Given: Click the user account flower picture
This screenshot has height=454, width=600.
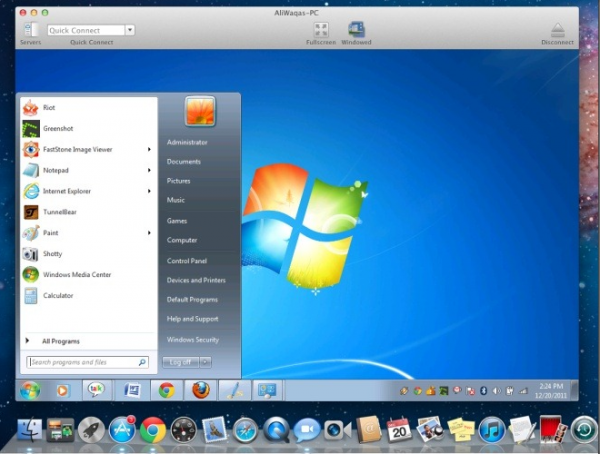Looking at the screenshot, I should click(200, 111).
